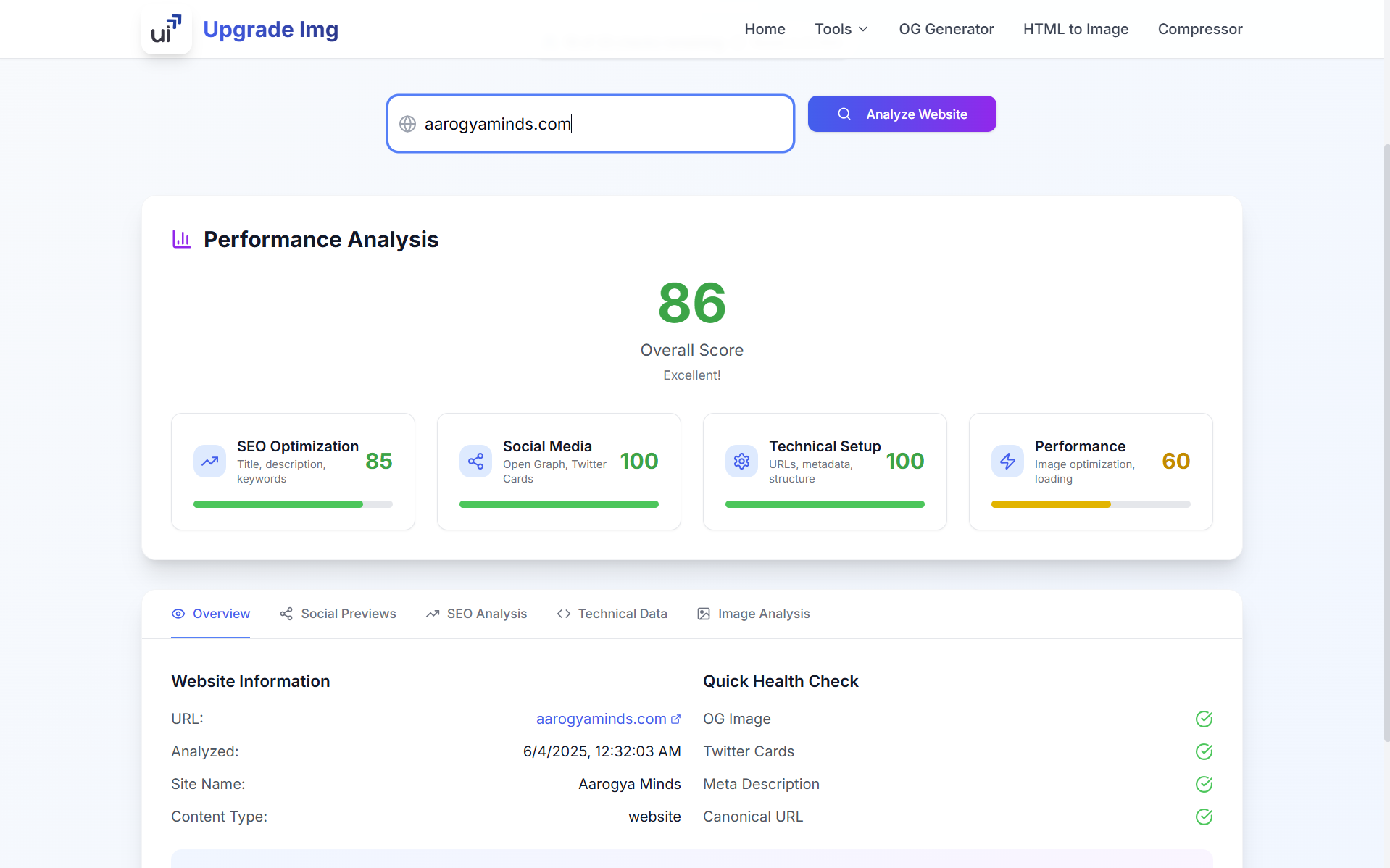
Task: Expand the Tools dropdown menu
Action: 841,29
